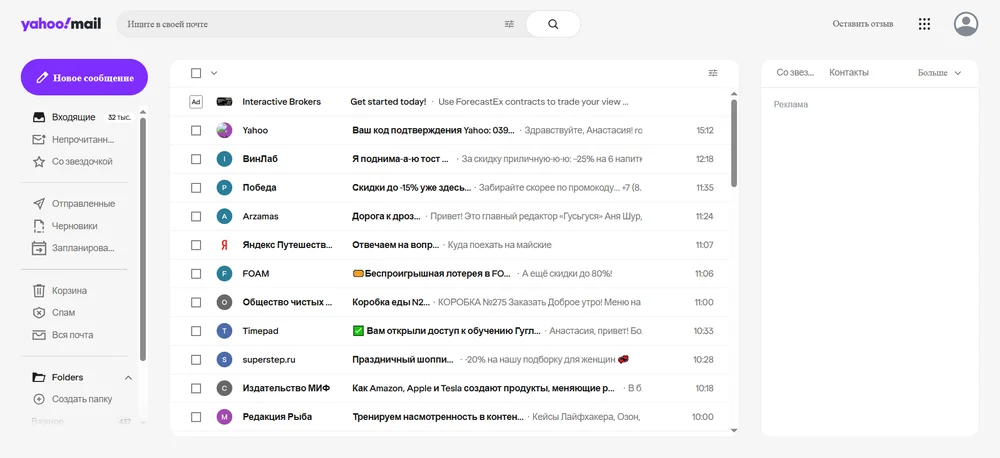Tick the checkbox for the Arzamas email
The width and height of the screenshot is (1000, 458).
pos(196,216)
